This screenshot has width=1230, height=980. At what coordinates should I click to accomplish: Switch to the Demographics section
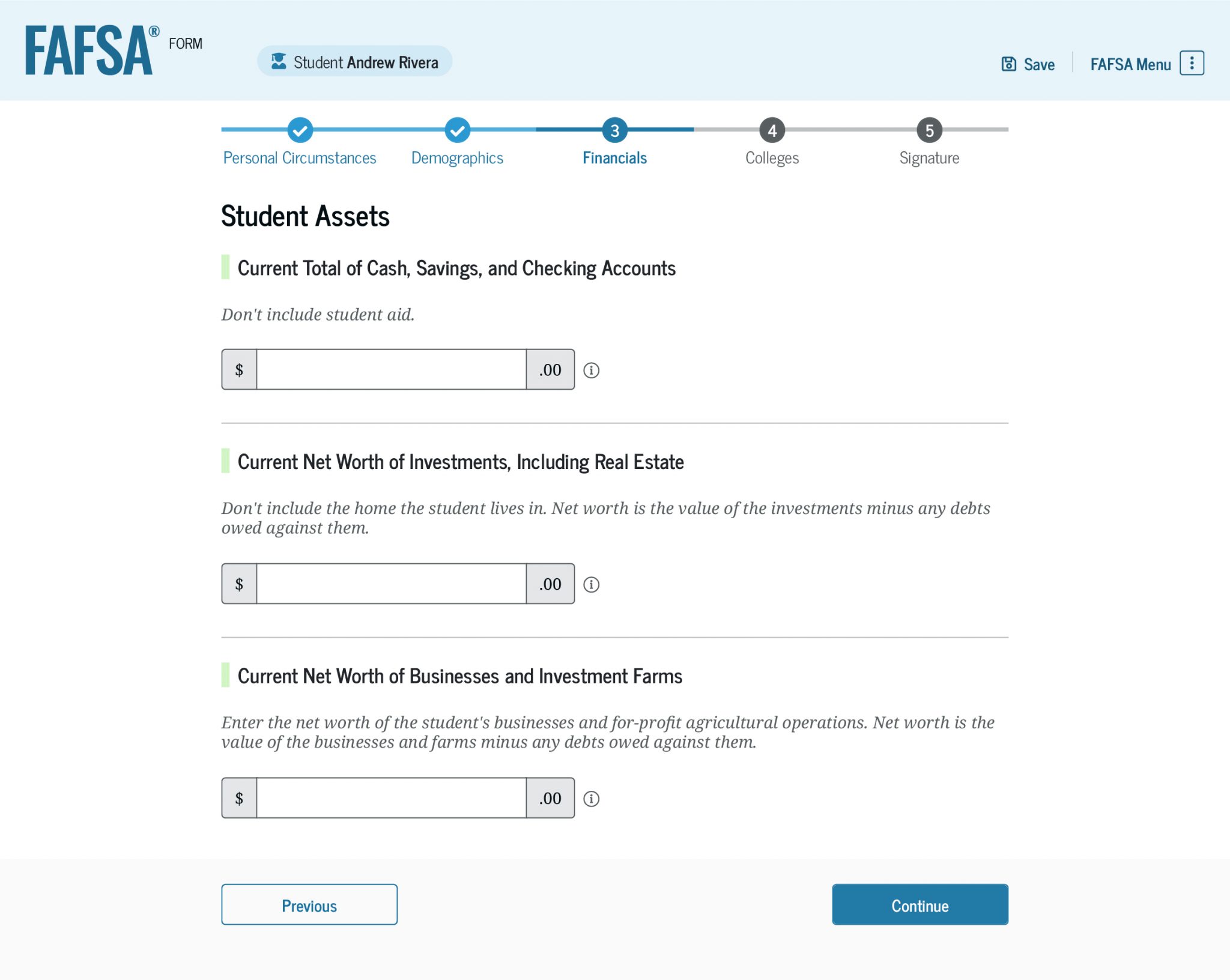(x=456, y=157)
